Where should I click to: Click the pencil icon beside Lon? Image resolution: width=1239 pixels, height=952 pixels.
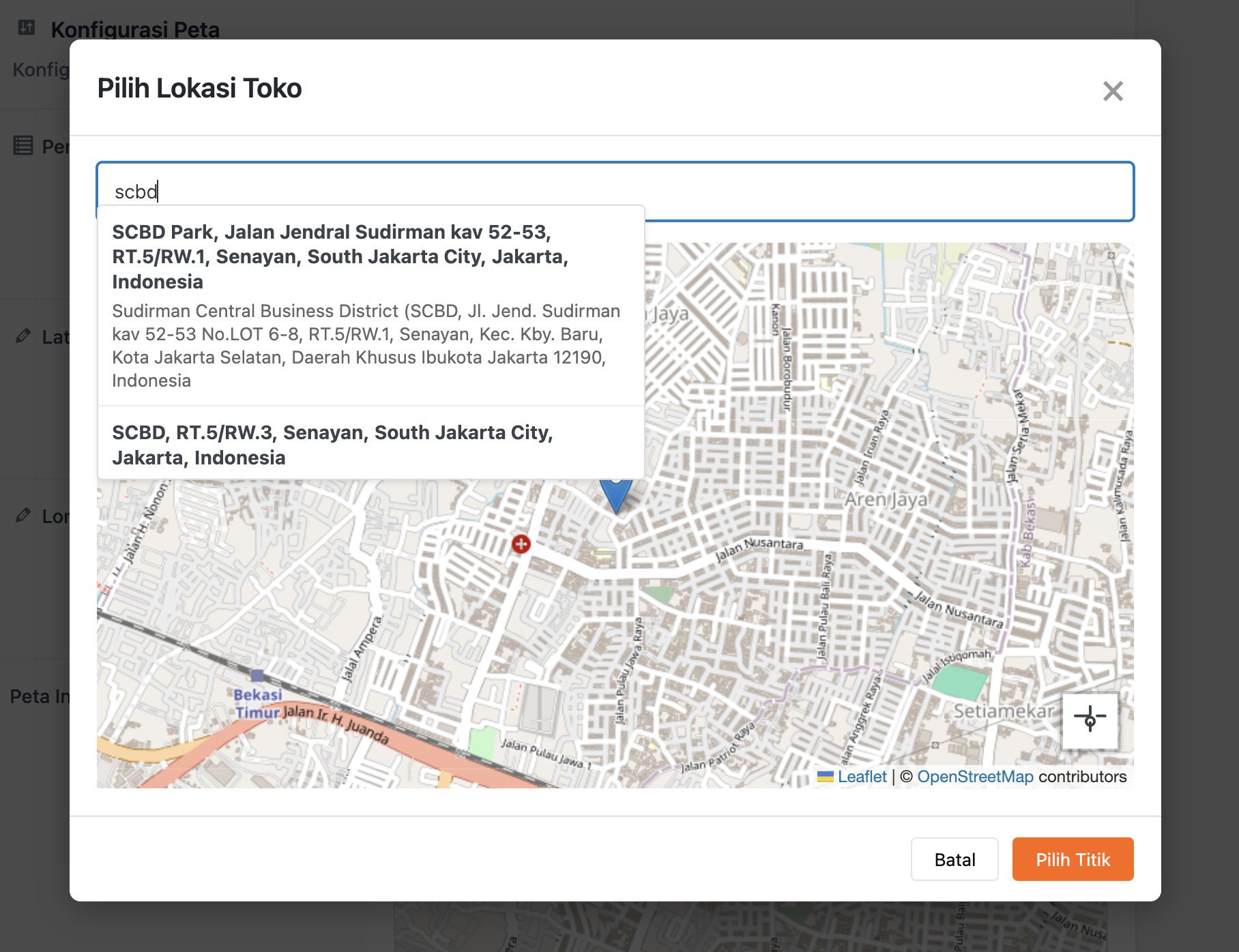23,515
